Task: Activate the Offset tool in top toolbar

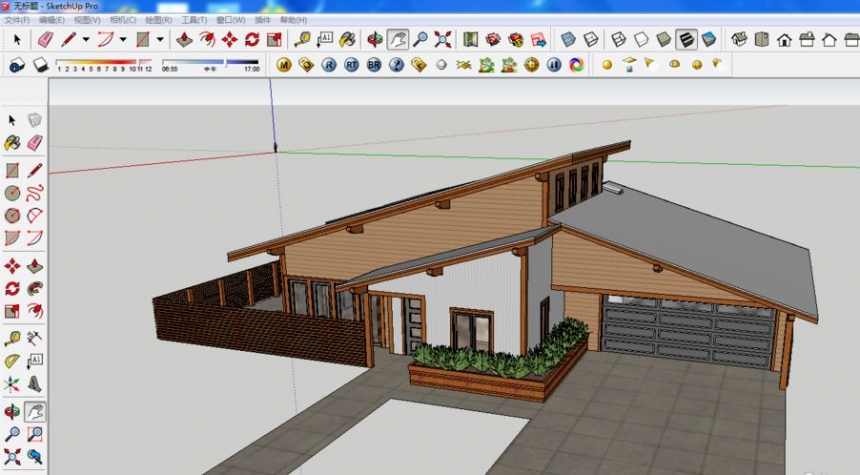Action: click(207, 39)
